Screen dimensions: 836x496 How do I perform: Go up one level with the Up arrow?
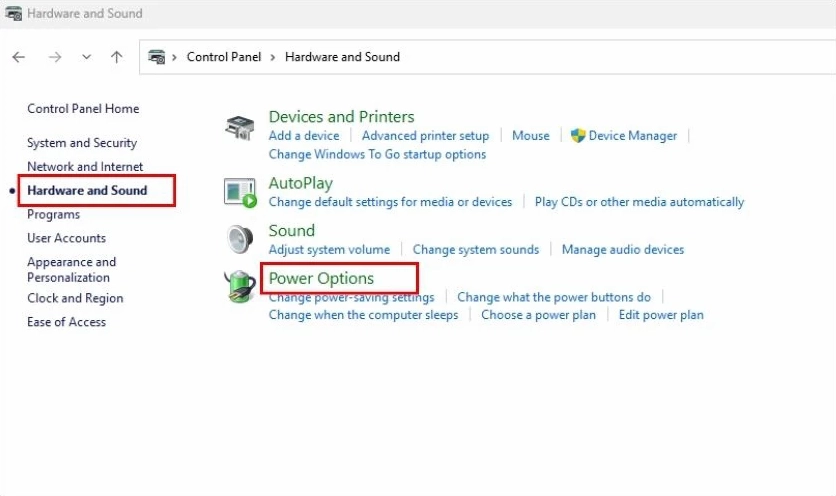click(x=116, y=57)
